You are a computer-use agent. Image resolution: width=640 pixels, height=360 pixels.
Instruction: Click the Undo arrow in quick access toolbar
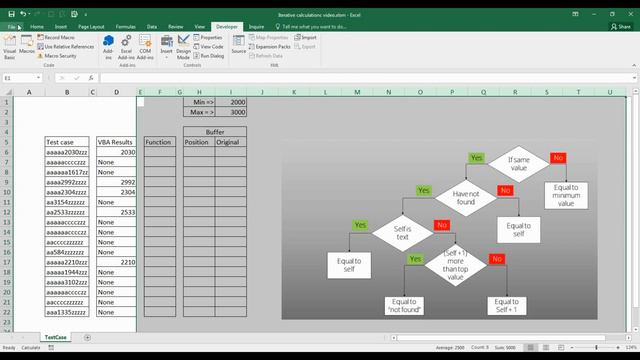pyautogui.click(x=23, y=14)
